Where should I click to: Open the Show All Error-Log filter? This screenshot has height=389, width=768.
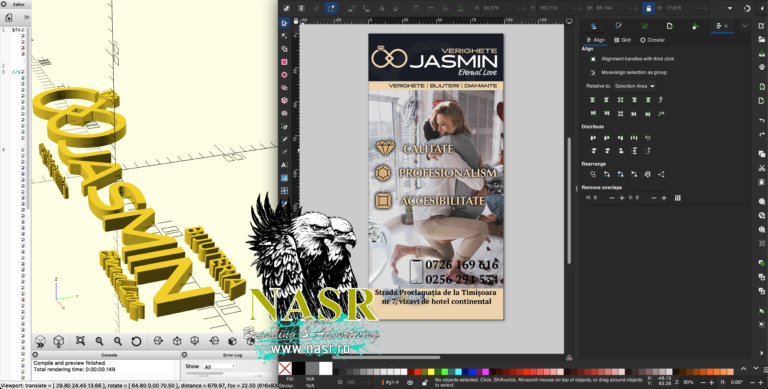[x=219, y=366]
